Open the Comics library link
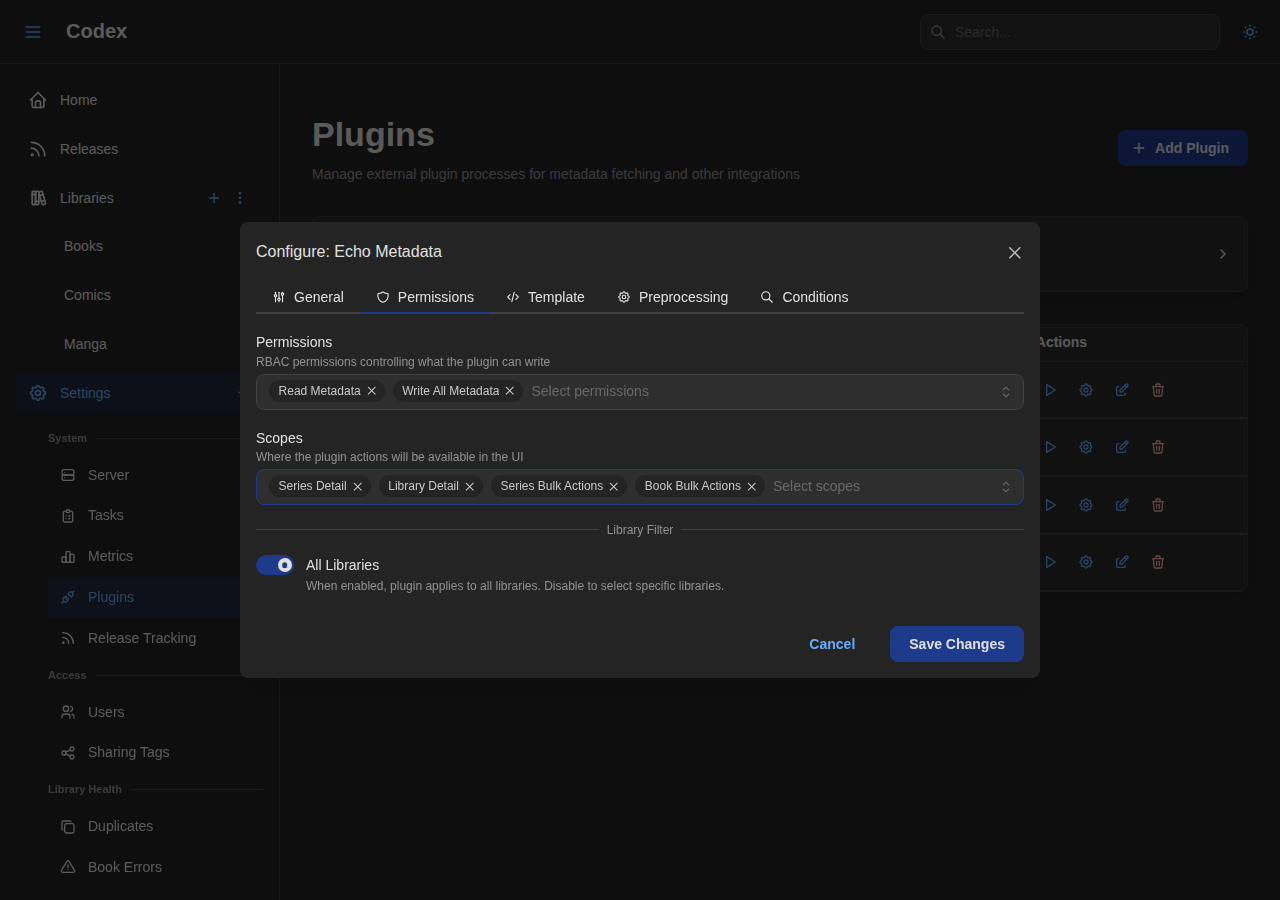The image size is (1280, 900). click(x=87, y=295)
